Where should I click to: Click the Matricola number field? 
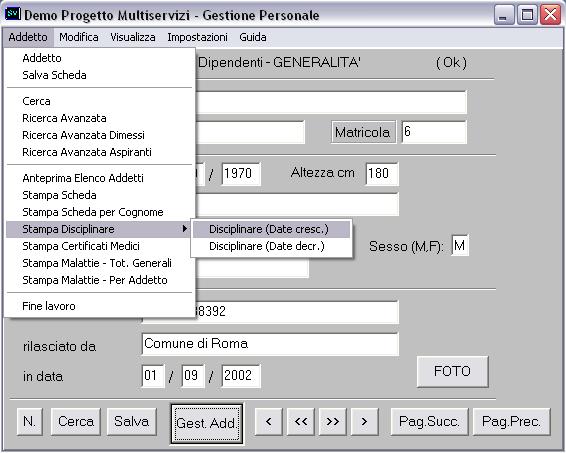[x=434, y=132]
